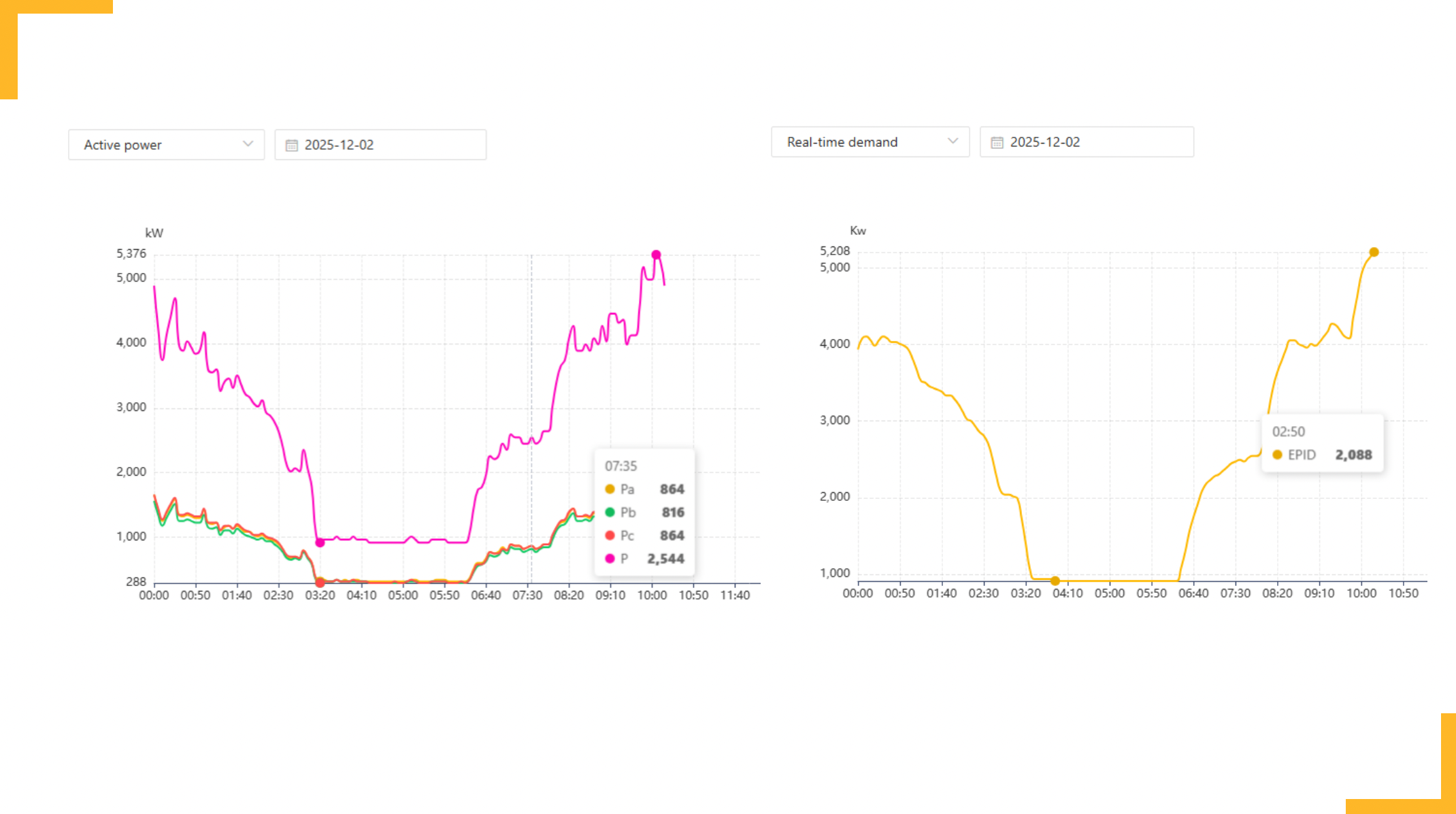Open the Active power dropdown

pos(165,145)
